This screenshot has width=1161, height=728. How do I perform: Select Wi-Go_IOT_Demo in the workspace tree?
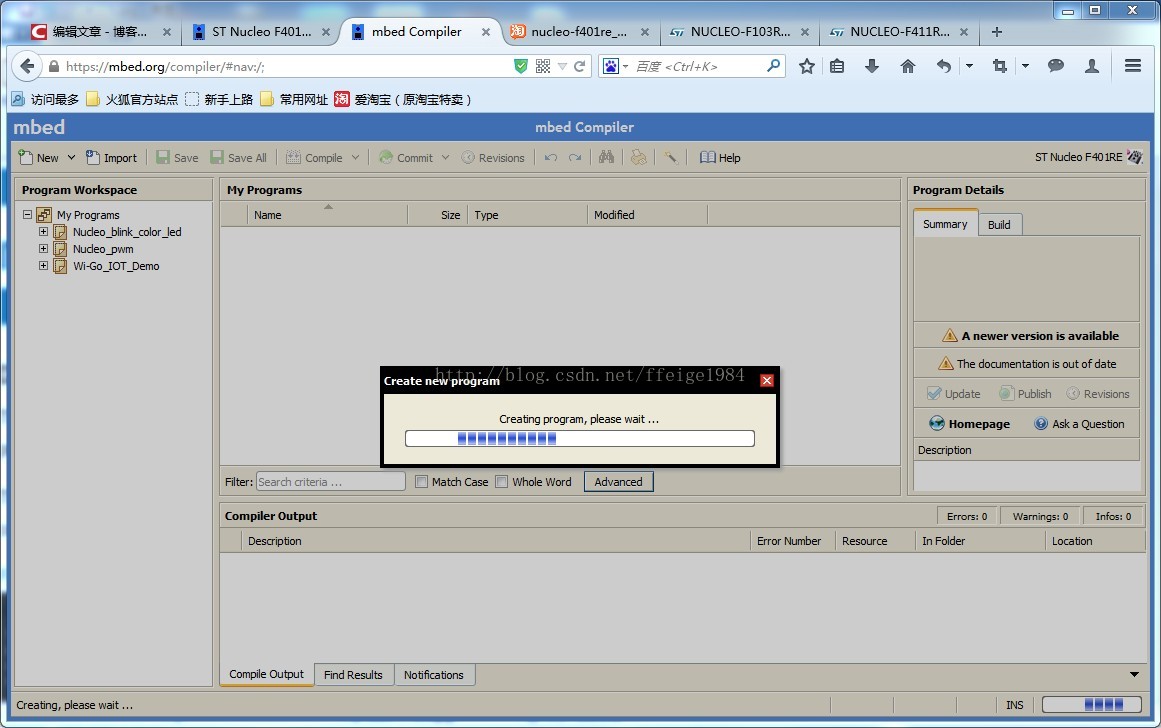coord(116,266)
